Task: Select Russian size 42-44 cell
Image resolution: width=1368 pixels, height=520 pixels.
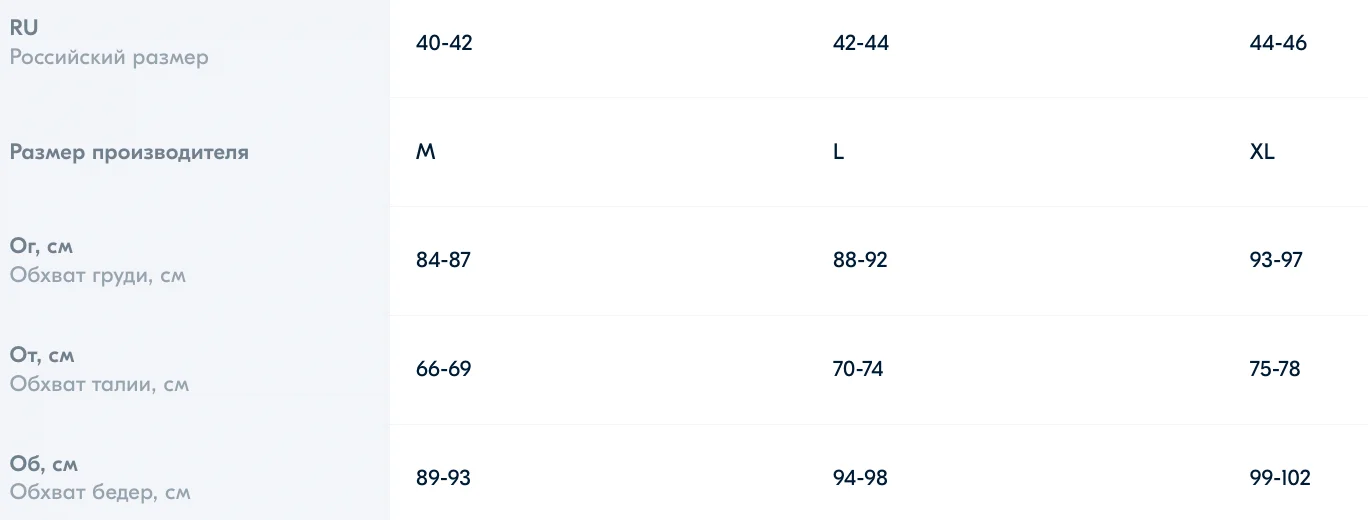Action: [860, 43]
